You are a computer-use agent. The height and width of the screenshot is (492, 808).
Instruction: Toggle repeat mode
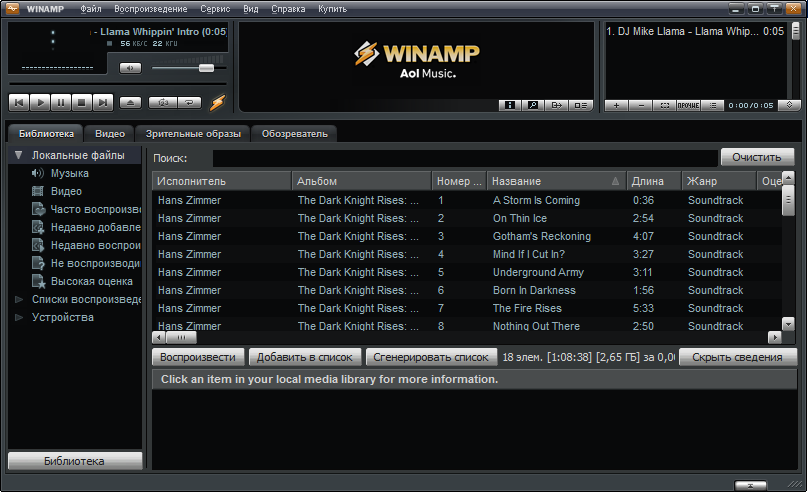click(190, 103)
